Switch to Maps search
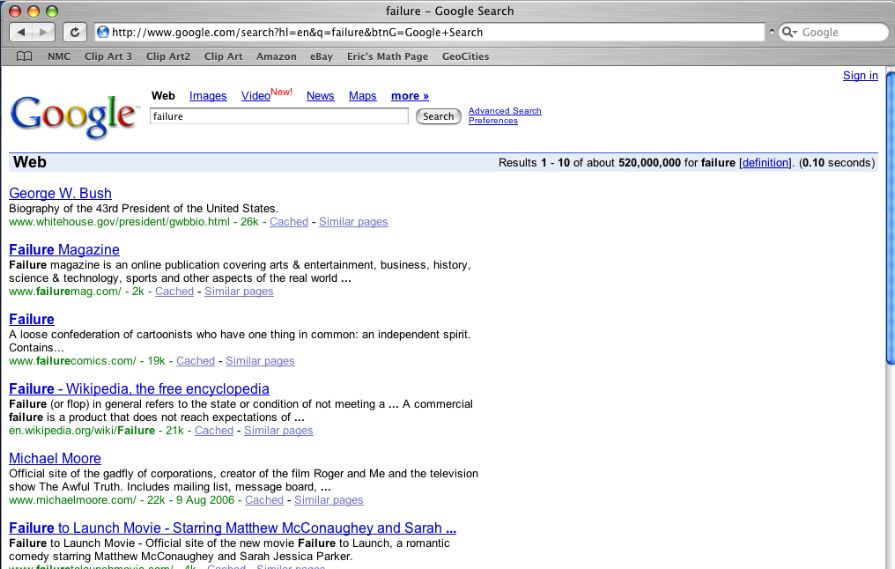The width and height of the screenshot is (895, 569). (x=362, y=96)
